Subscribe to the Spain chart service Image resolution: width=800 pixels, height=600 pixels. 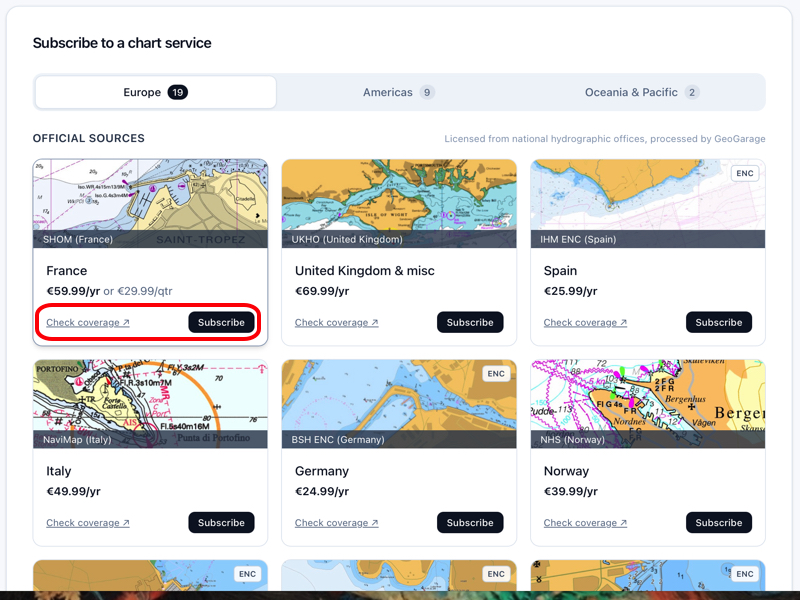pos(718,322)
